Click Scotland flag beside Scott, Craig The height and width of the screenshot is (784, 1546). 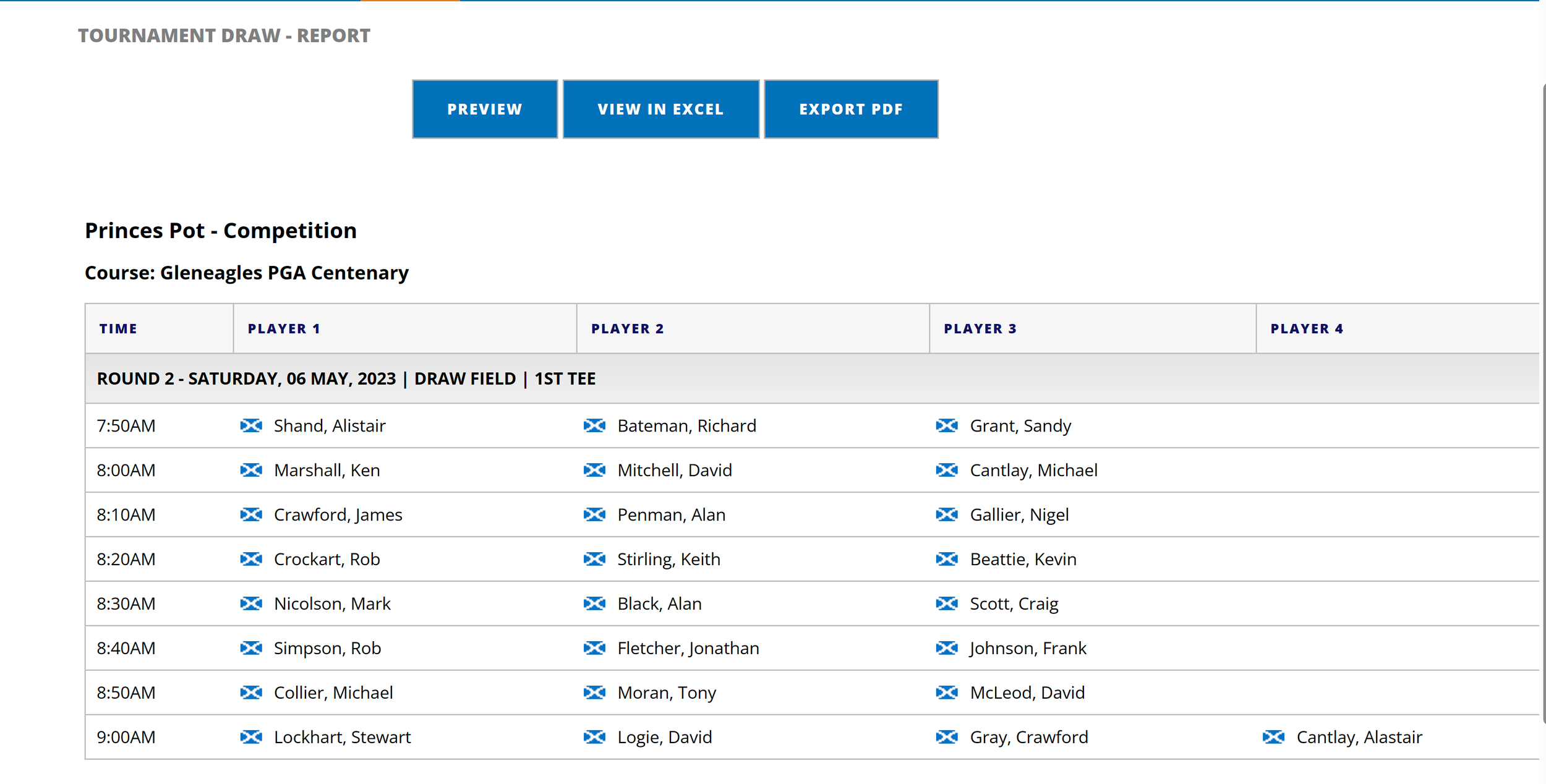click(947, 603)
